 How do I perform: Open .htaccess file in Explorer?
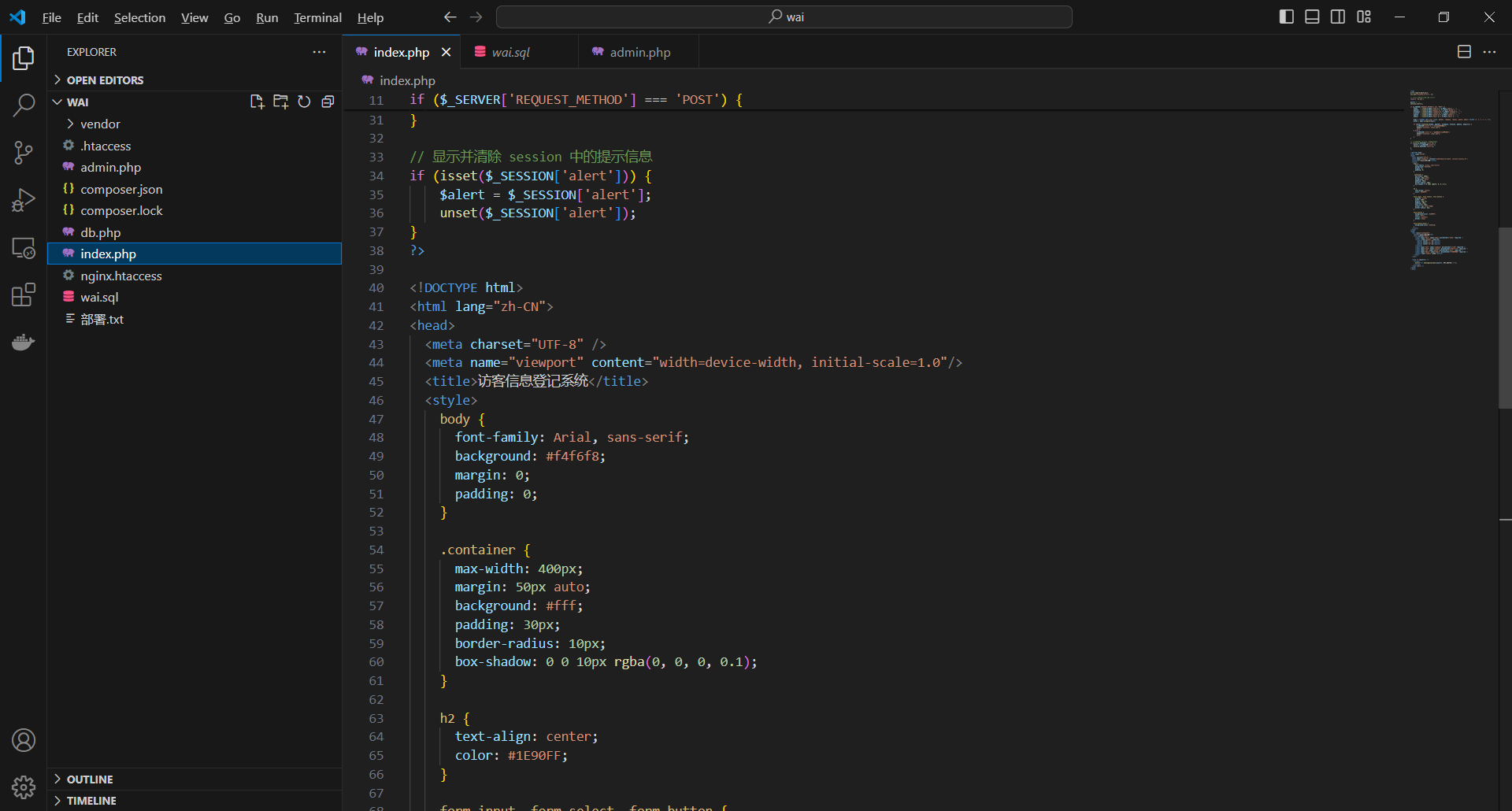(195, 146)
